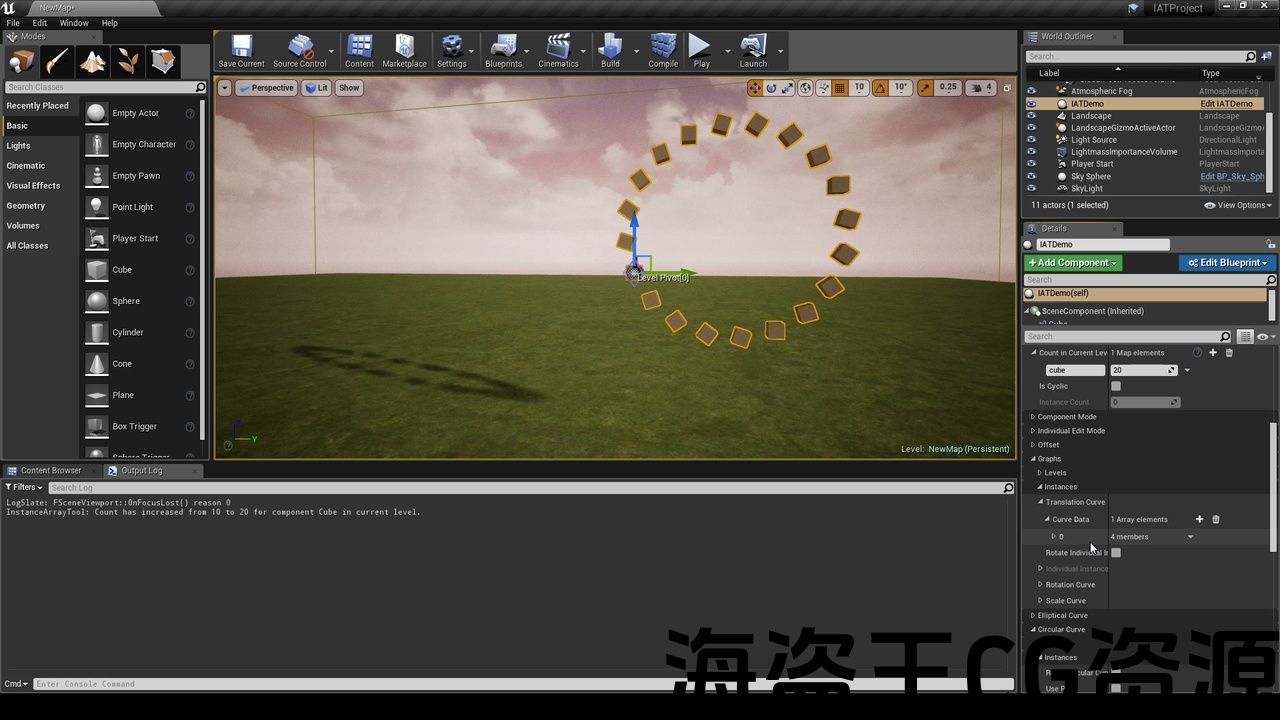
Task: Click the cube count value field showing 20
Action: (x=1139, y=370)
